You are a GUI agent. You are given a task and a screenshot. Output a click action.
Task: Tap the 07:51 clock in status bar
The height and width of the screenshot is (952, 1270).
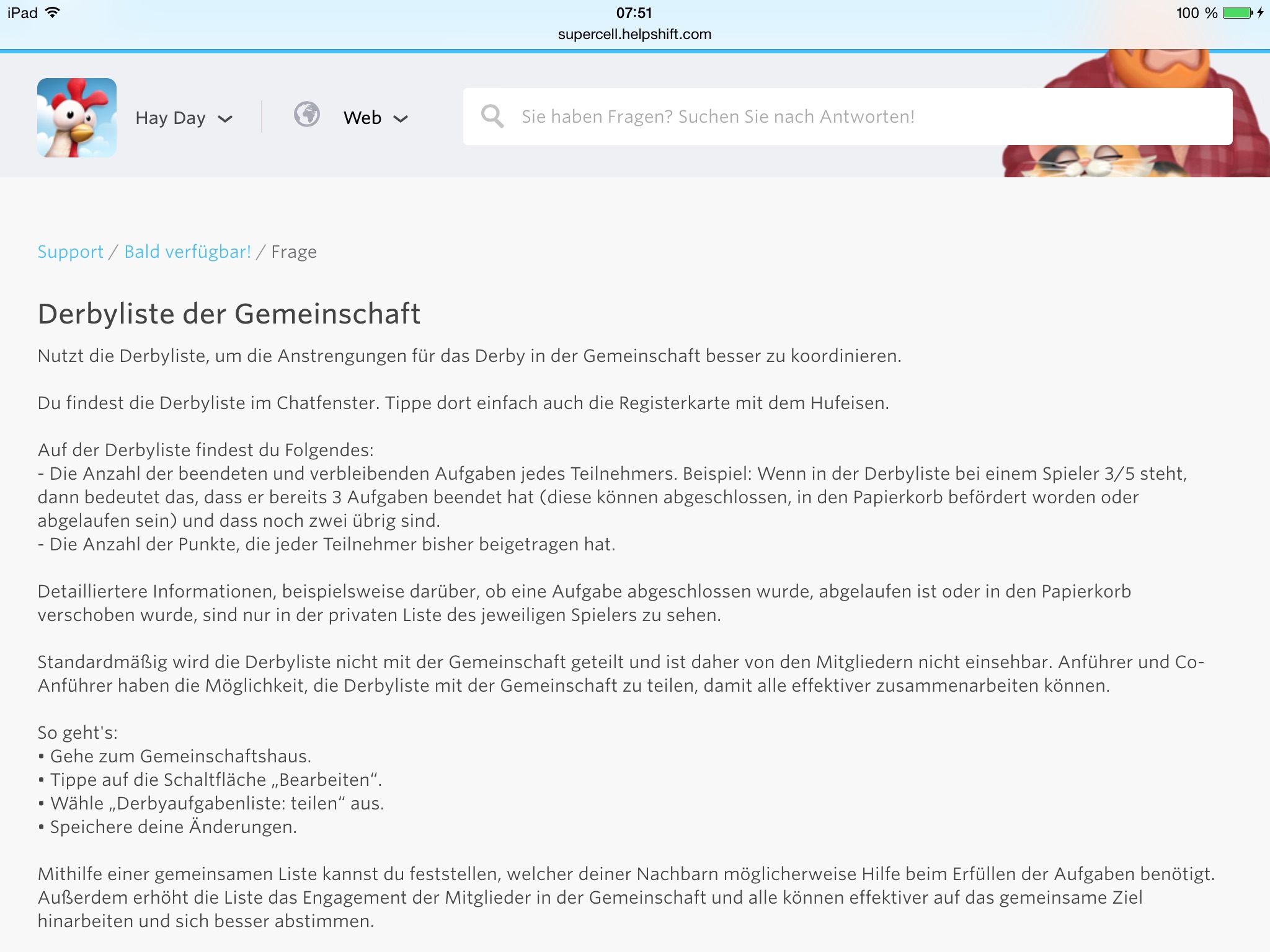pos(634,12)
